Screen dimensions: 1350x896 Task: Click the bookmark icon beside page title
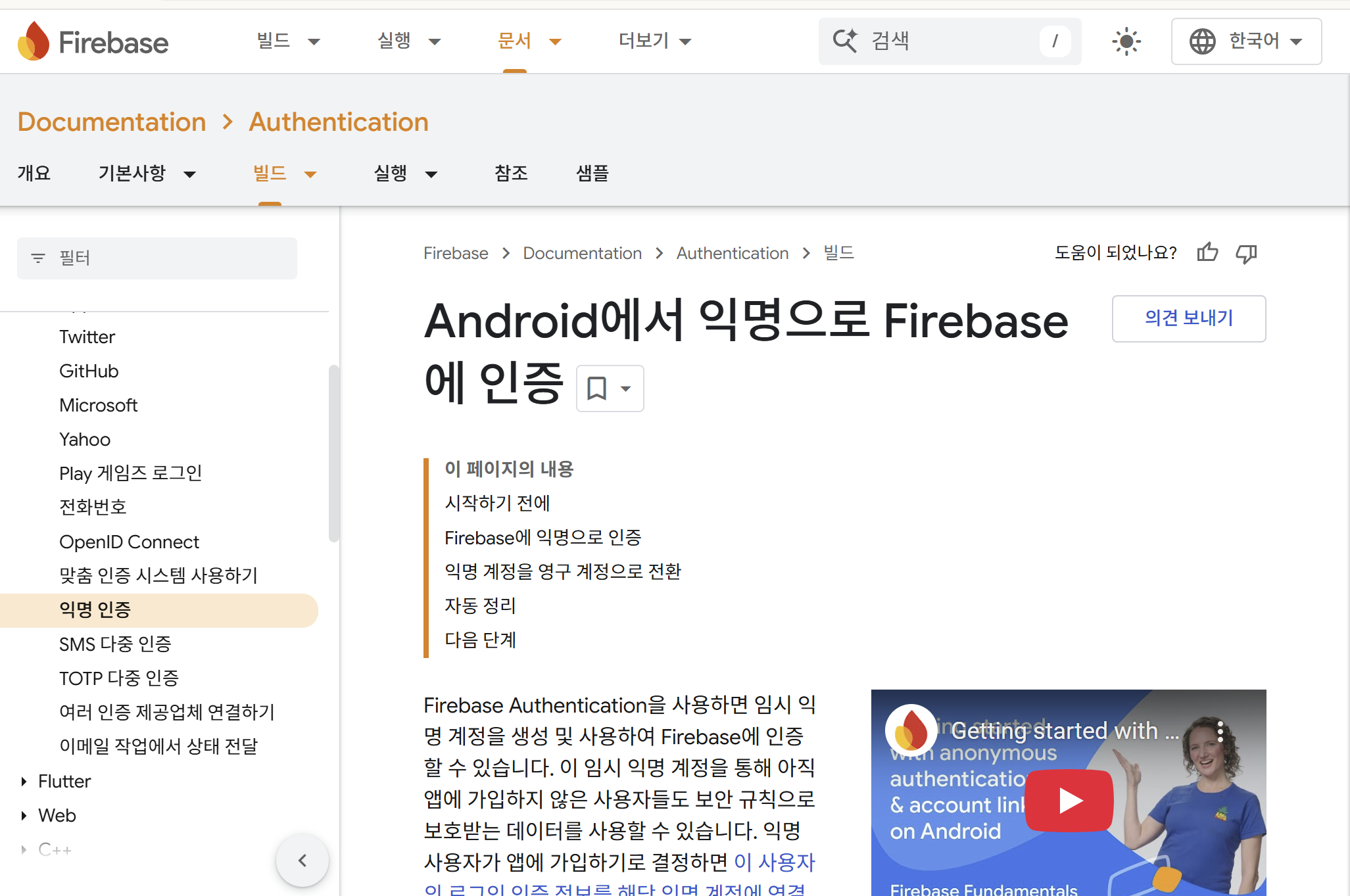(597, 389)
